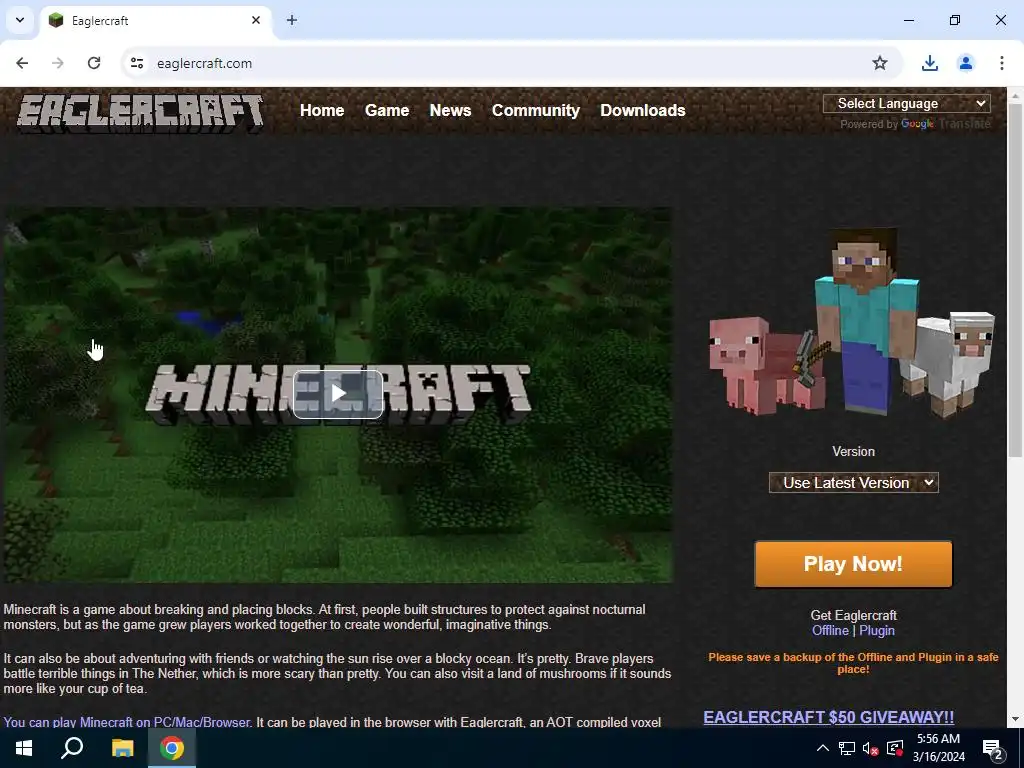Open the Offline download link
The width and height of the screenshot is (1024, 768).
tap(830, 630)
